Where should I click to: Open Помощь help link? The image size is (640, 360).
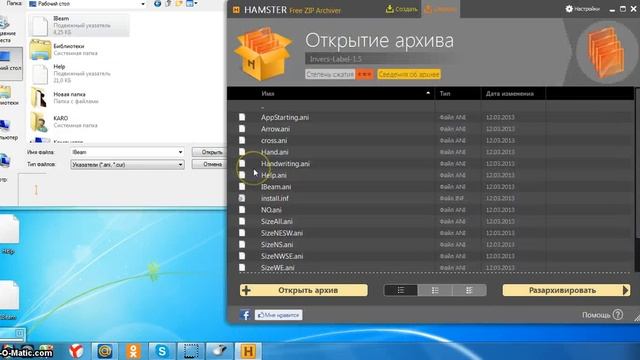pos(602,315)
